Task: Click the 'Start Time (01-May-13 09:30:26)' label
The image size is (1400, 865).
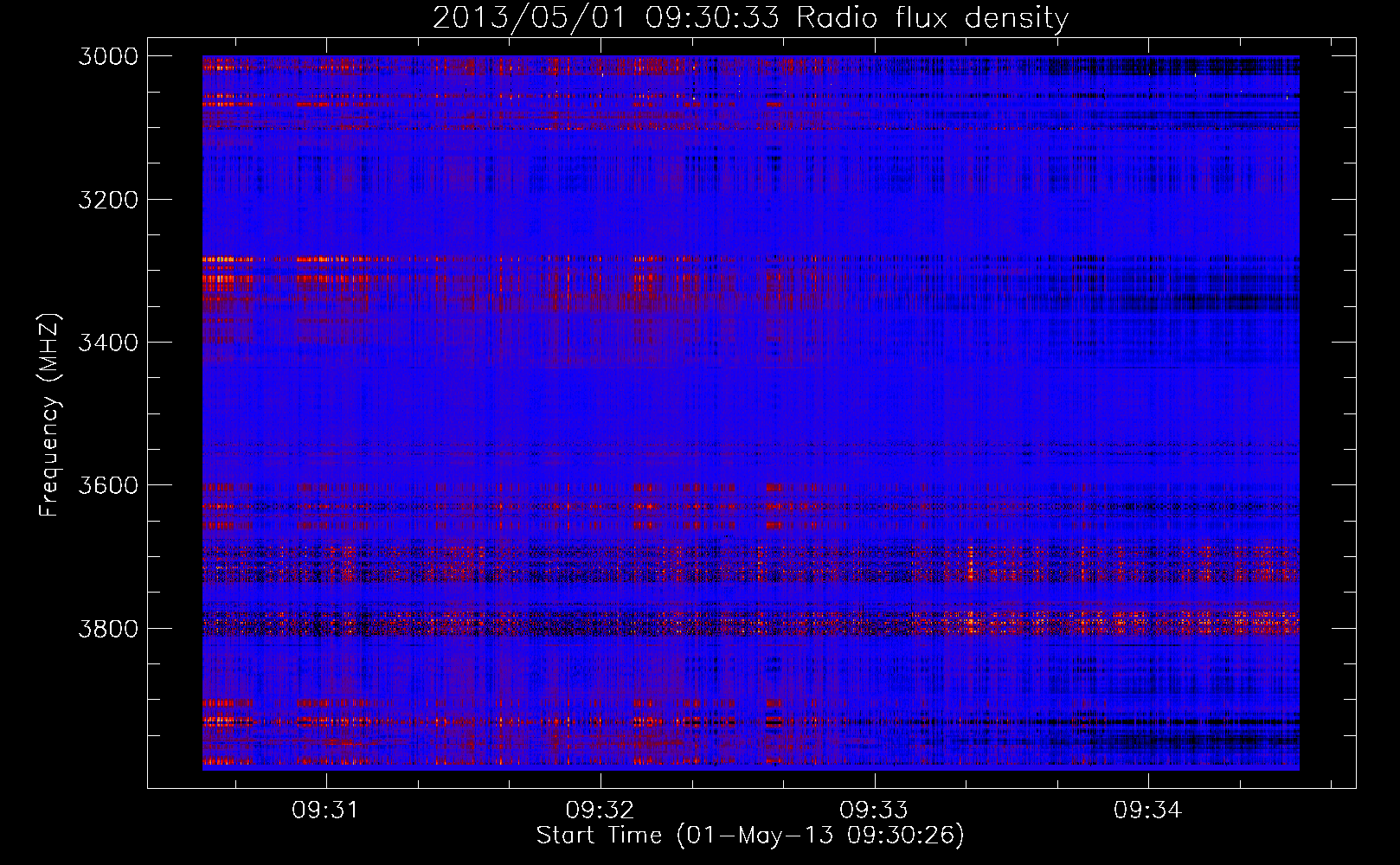Action: (x=750, y=836)
